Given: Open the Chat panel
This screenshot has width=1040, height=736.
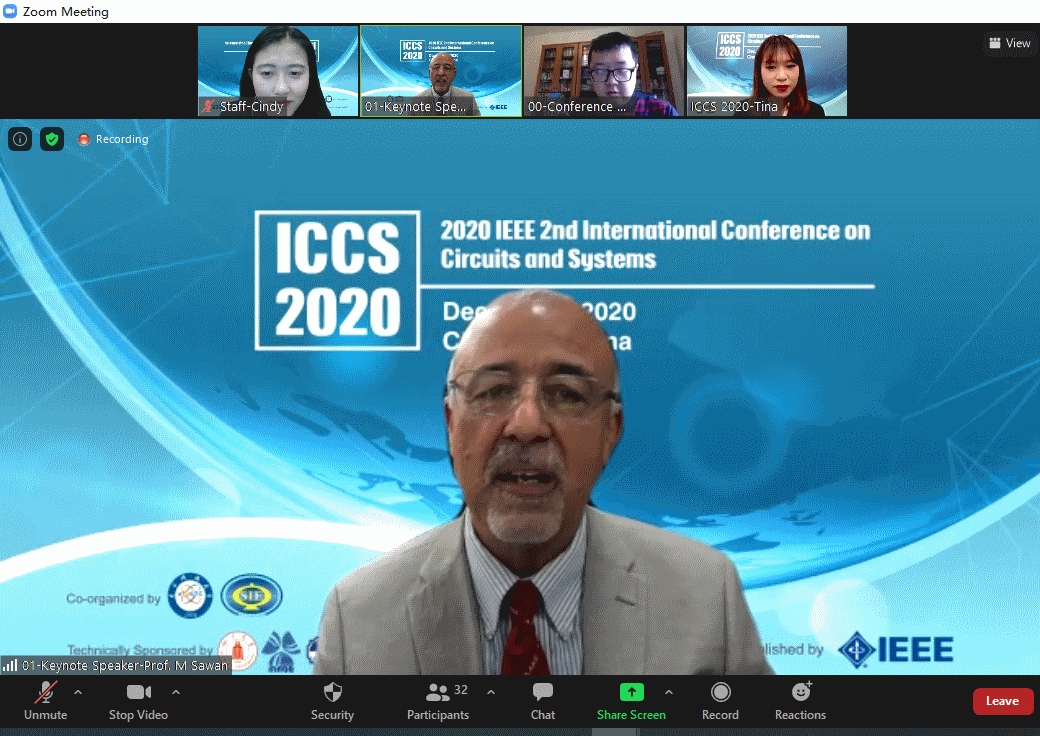Looking at the screenshot, I should point(543,700).
